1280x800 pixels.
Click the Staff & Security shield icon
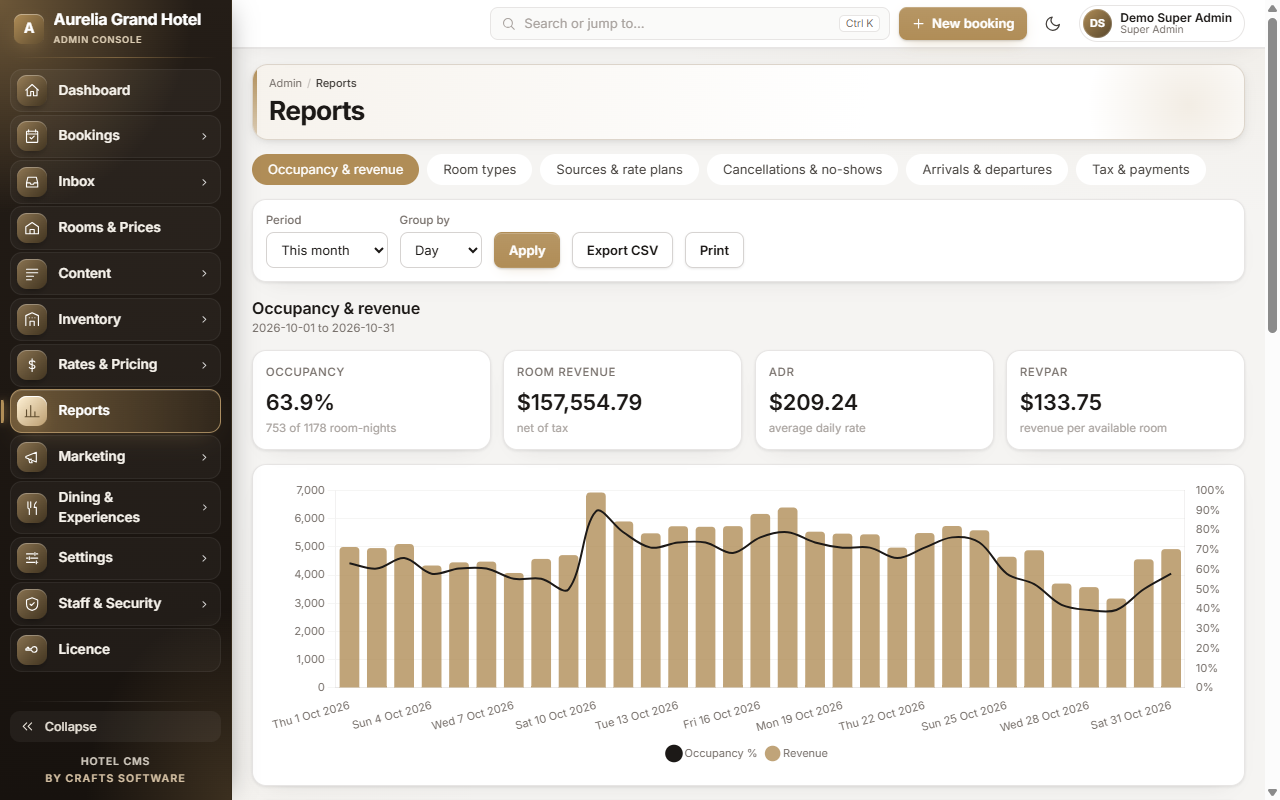point(32,604)
